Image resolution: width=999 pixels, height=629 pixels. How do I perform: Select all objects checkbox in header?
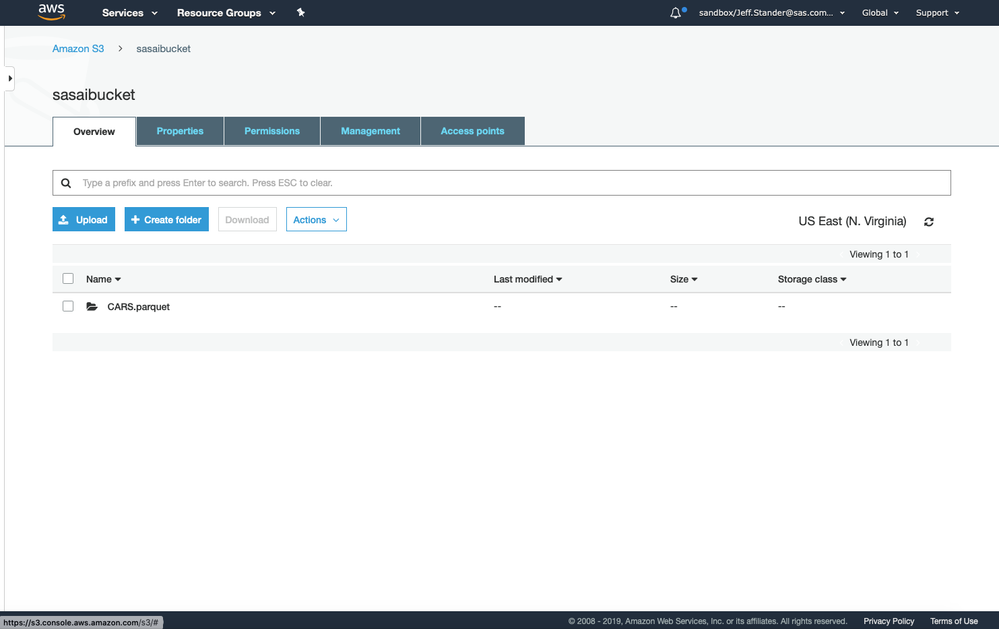(68, 278)
